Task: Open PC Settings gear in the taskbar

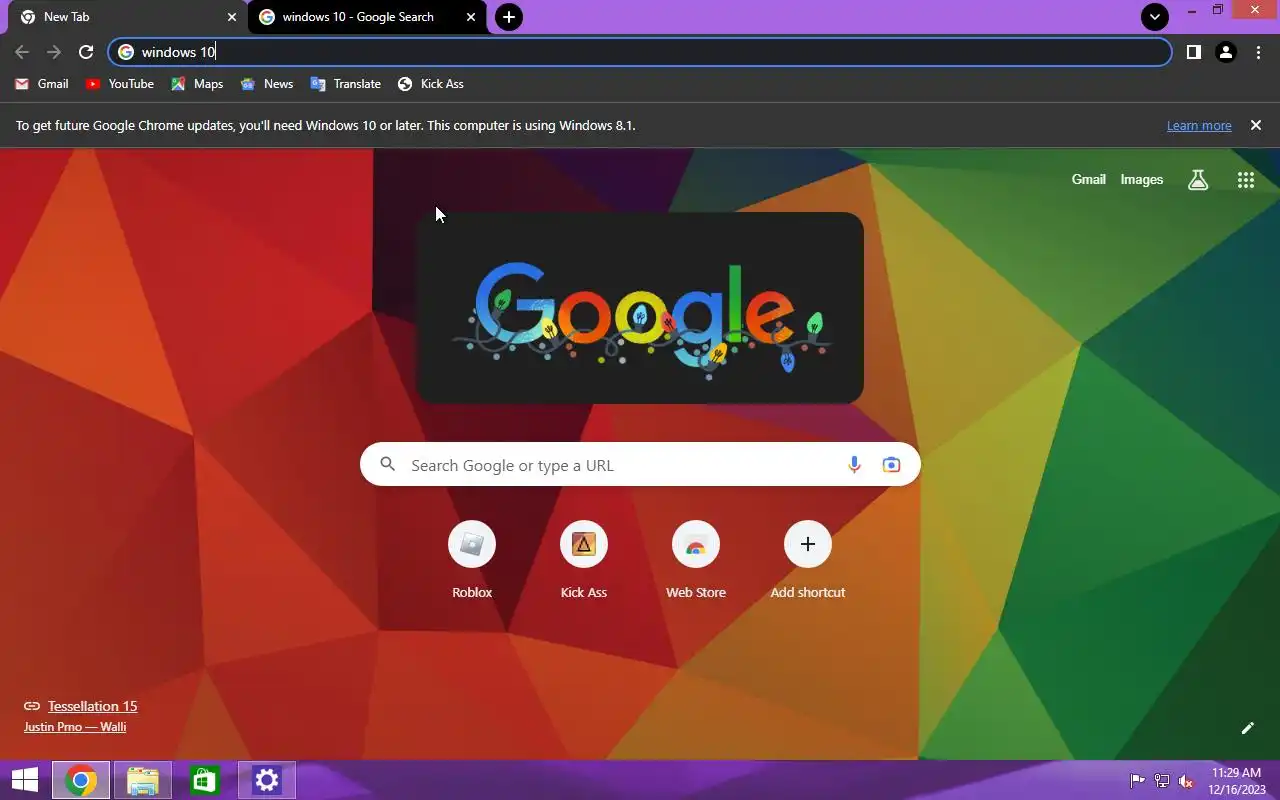Action: 267,781
